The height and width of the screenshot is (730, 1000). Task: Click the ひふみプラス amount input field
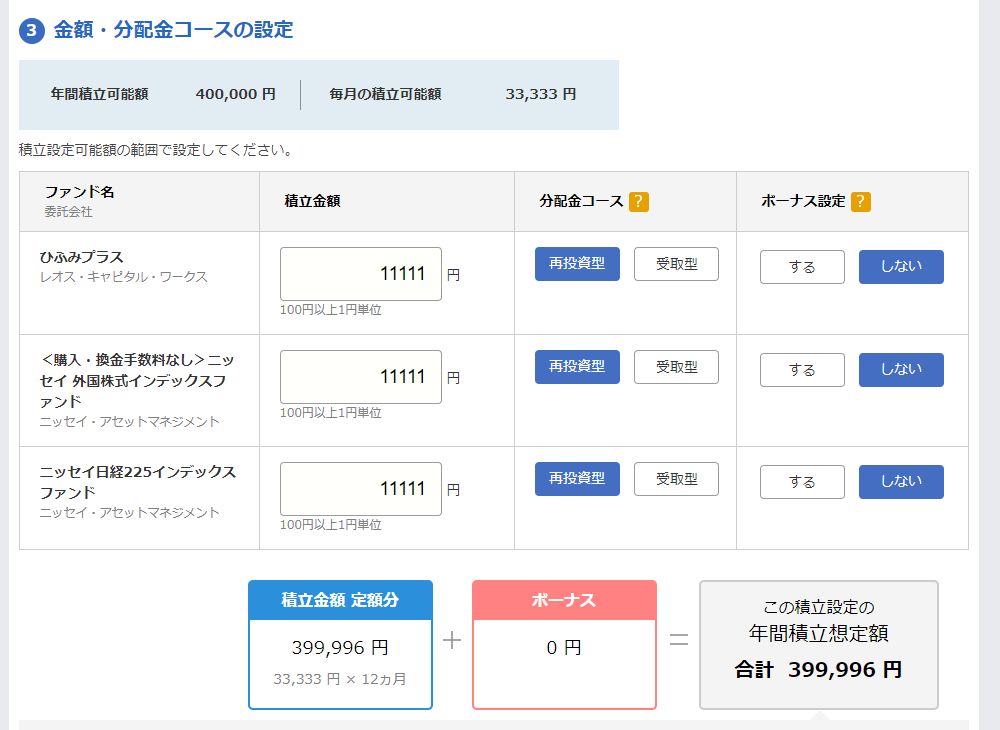click(361, 274)
